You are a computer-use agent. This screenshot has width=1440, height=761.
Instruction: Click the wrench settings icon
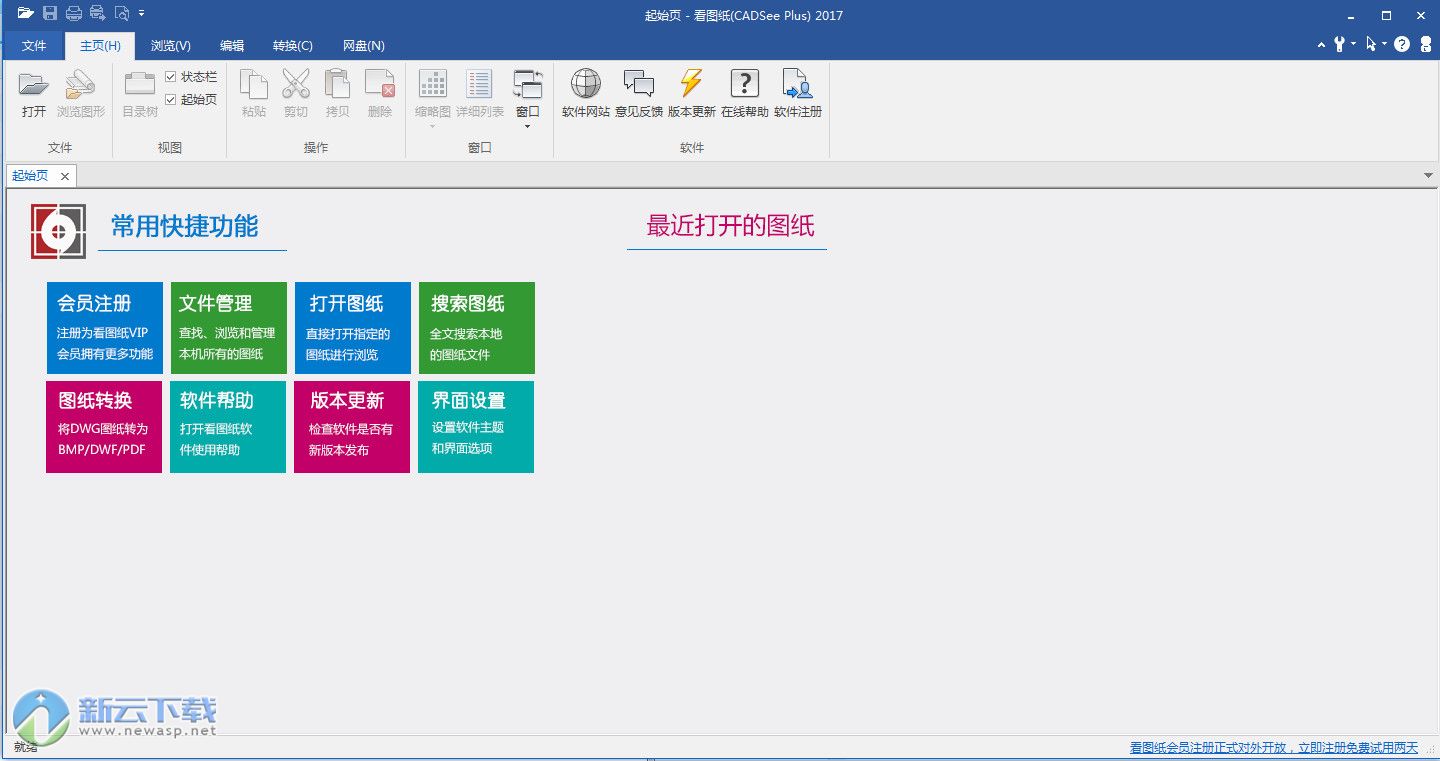[x=1339, y=44]
